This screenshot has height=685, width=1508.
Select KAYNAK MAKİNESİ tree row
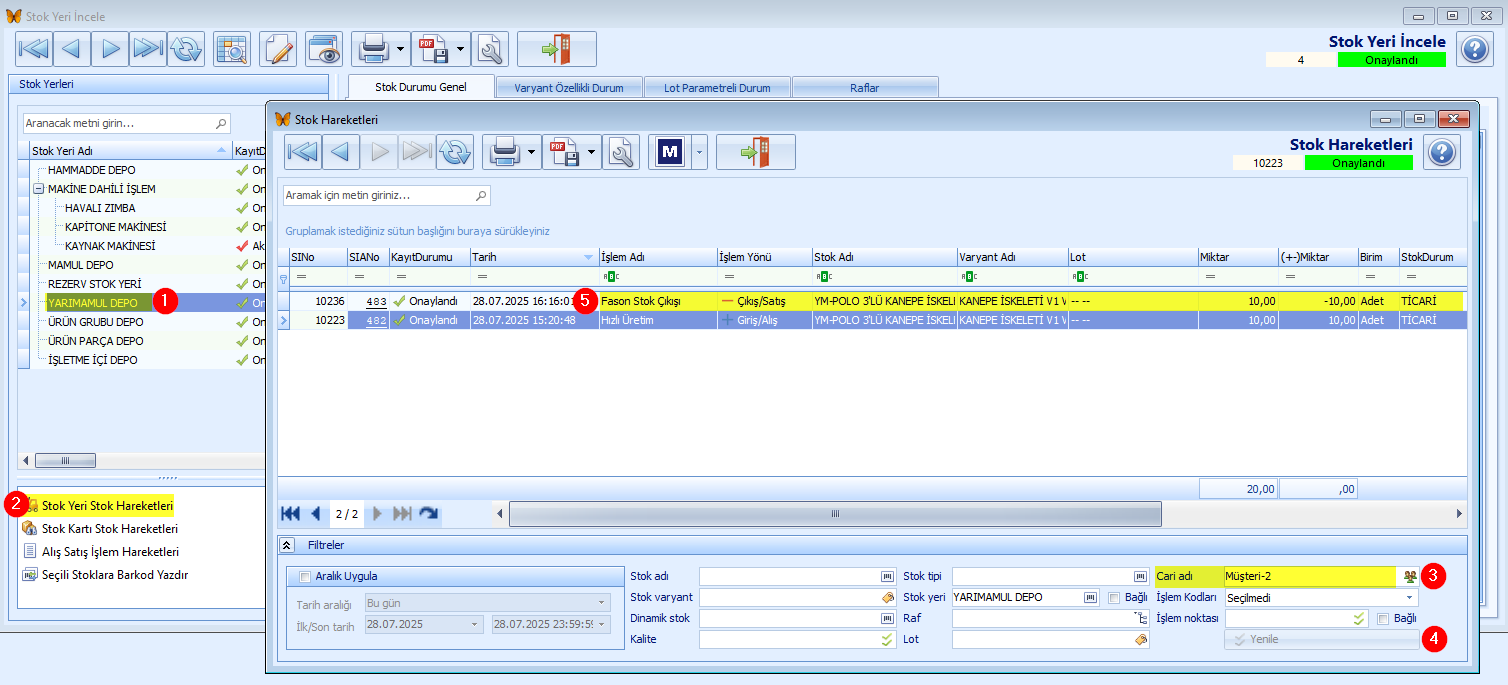[x=110, y=246]
